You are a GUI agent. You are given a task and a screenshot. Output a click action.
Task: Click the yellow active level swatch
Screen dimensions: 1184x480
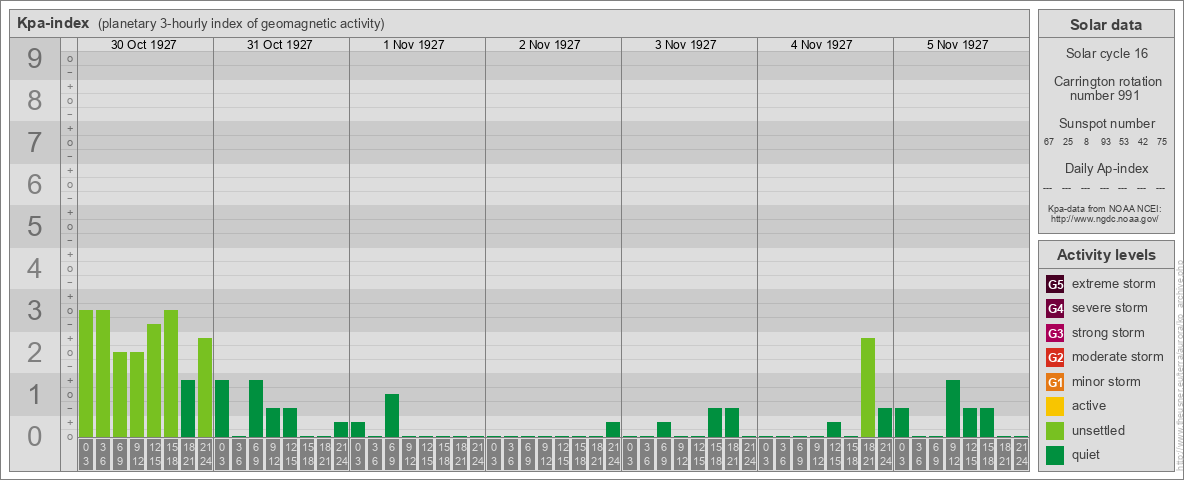[1055, 406]
